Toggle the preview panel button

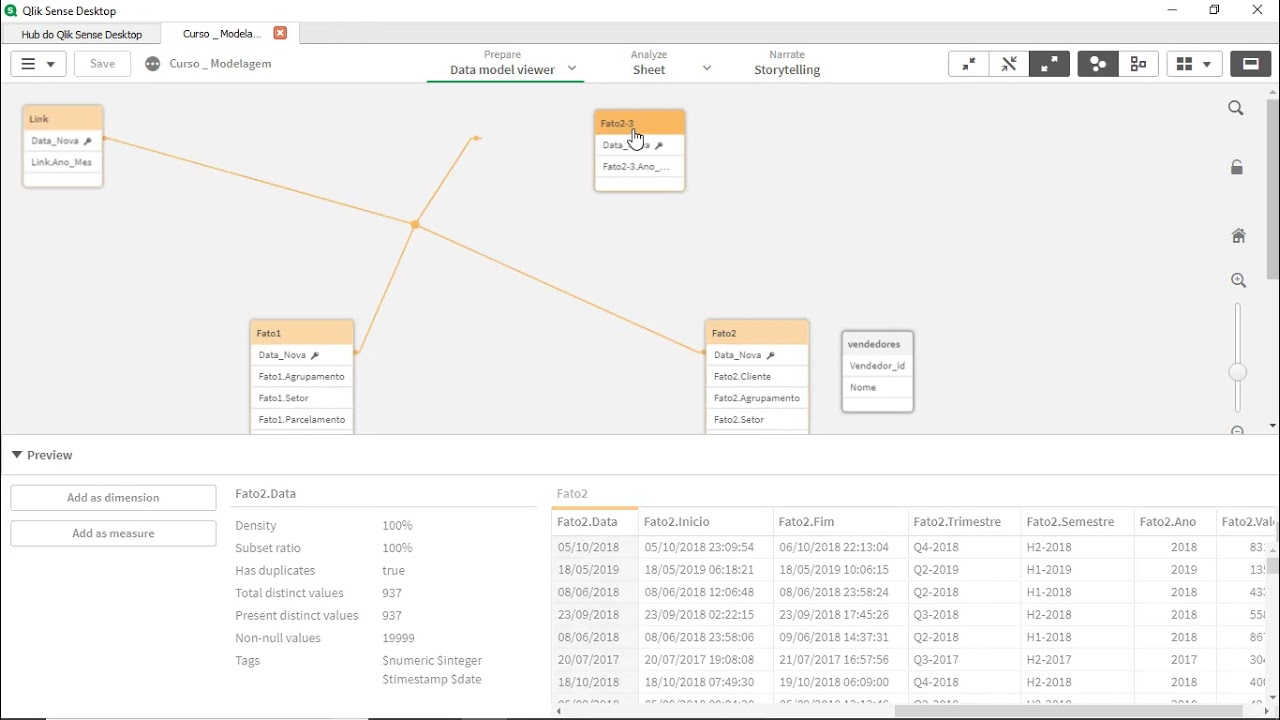point(1250,64)
